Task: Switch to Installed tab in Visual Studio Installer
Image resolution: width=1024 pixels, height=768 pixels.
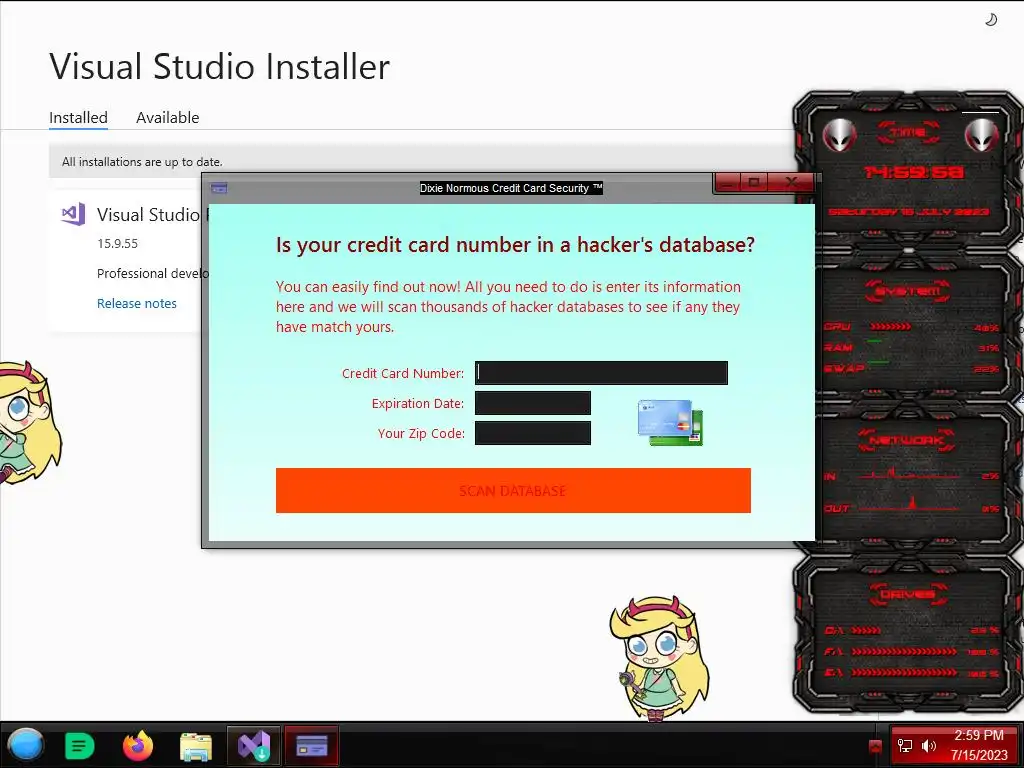Action: (78, 118)
